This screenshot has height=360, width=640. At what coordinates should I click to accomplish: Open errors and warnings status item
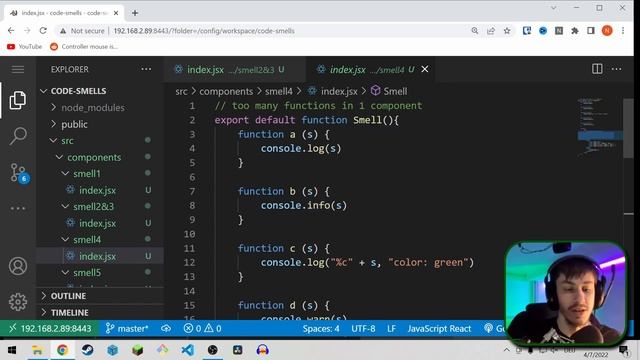click(x=202, y=329)
